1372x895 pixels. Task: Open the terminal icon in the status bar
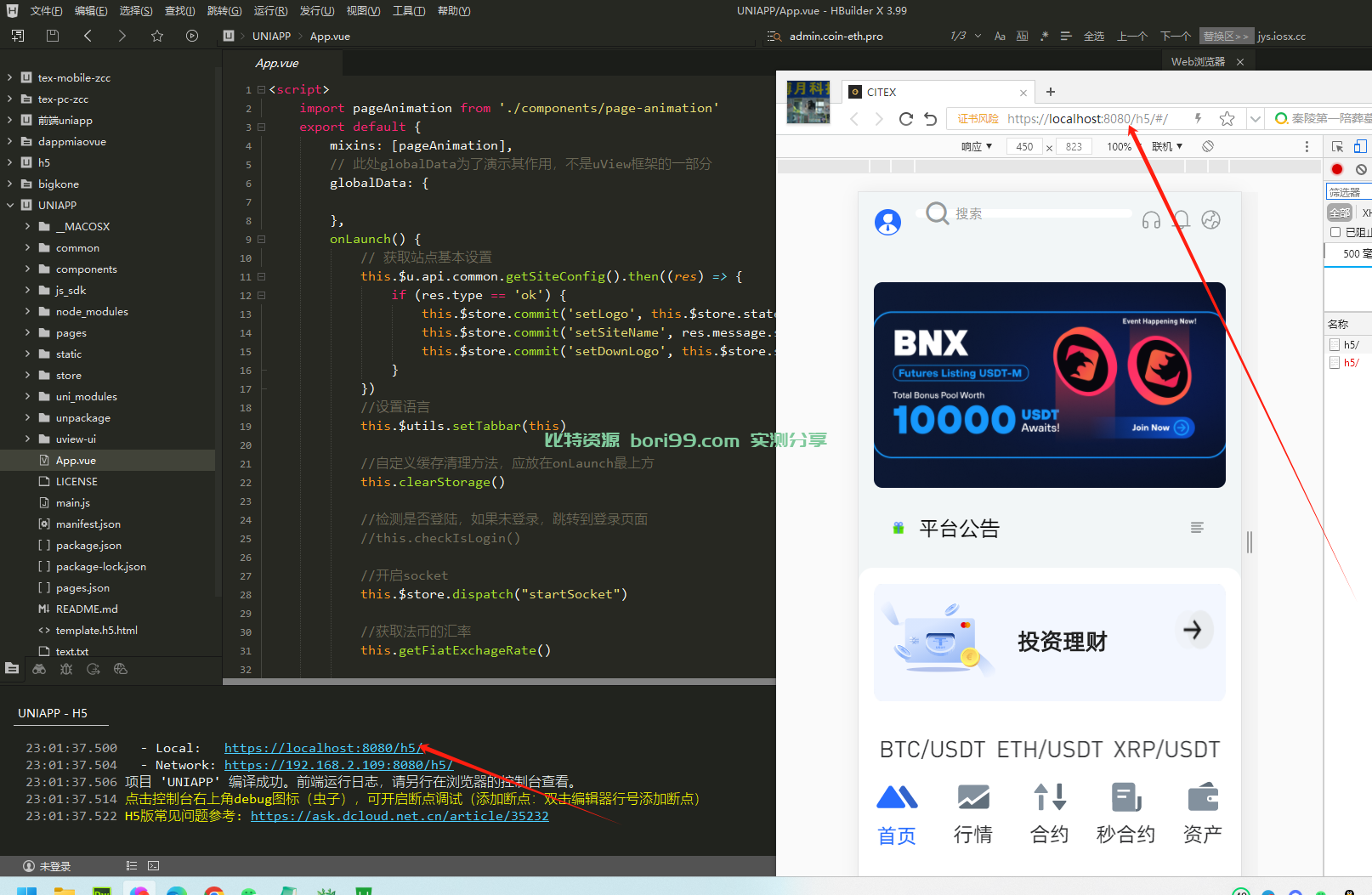coord(153,866)
